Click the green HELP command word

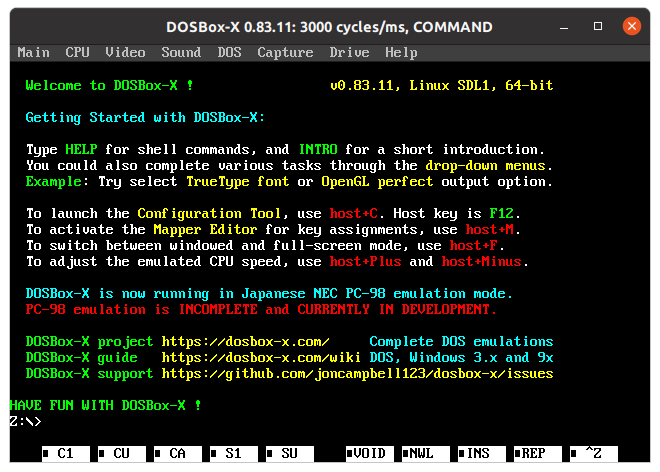(x=82, y=149)
